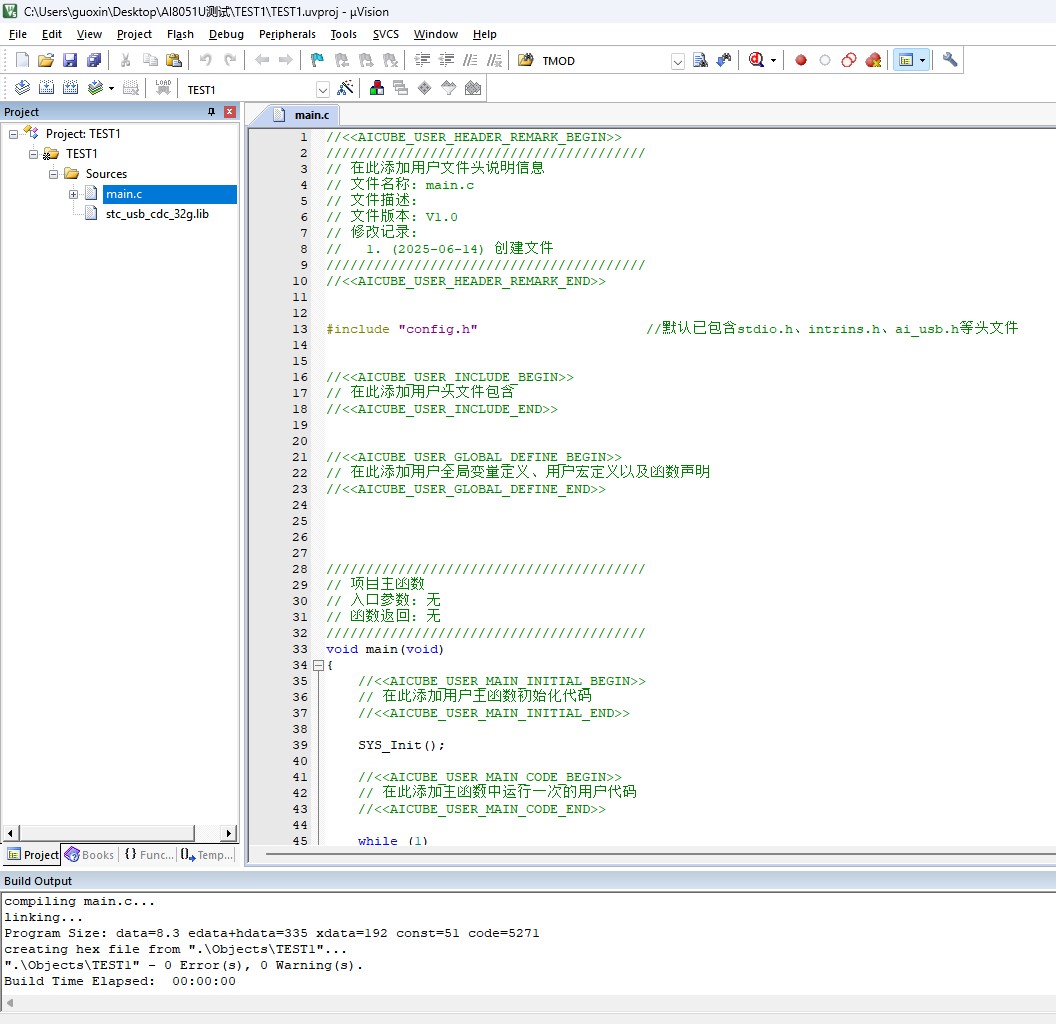Select stc_usb_cdc_32g.lib in project tree
1056x1024 pixels.
[x=157, y=214]
